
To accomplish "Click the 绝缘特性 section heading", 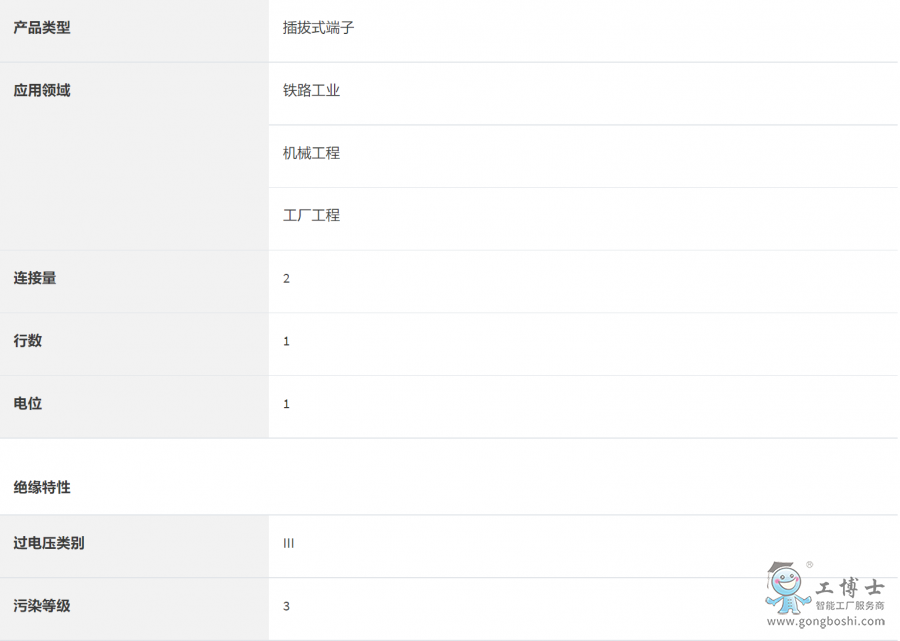I will pos(42,488).
